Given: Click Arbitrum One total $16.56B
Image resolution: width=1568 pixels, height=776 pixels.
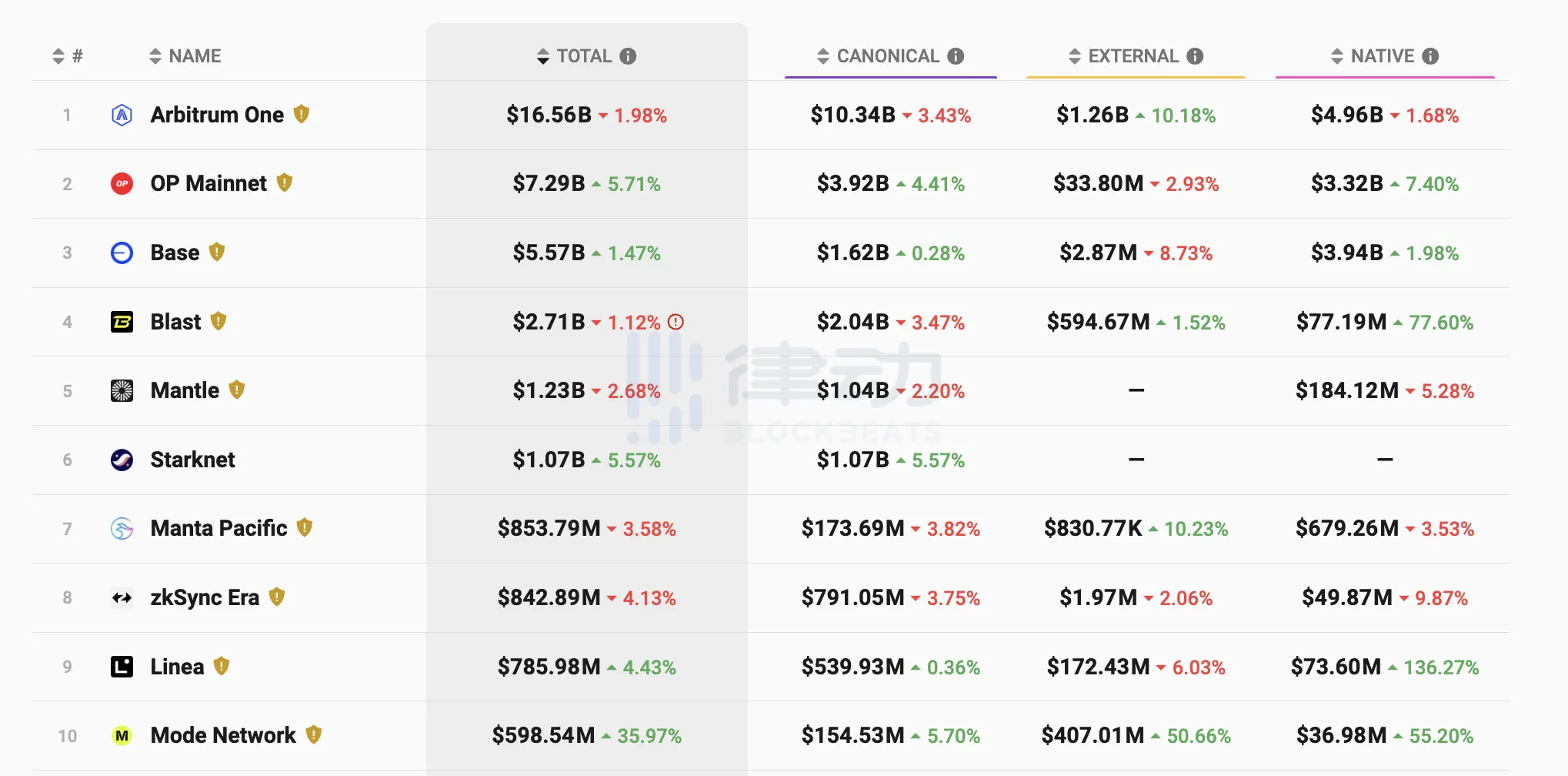Looking at the screenshot, I should click(x=549, y=115).
